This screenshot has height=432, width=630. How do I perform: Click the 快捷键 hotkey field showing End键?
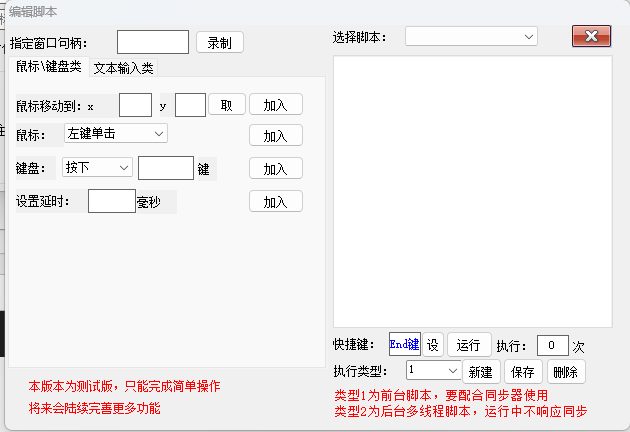pyautogui.click(x=404, y=344)
